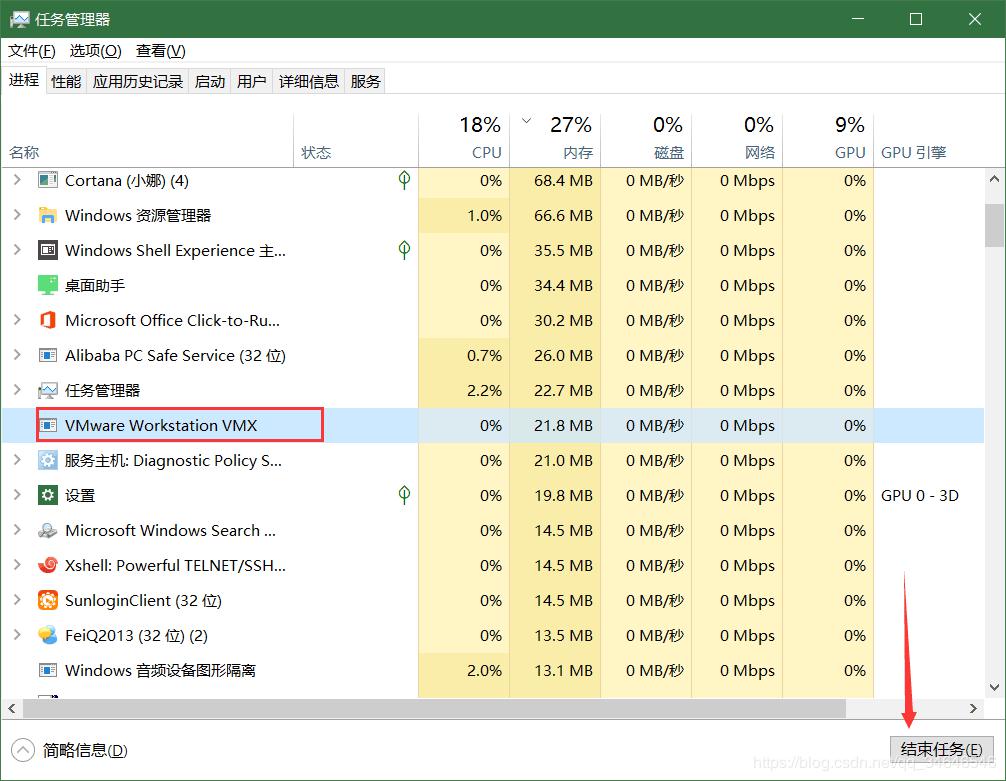Image resolution: width=1006 pixels, height=781 pixels.
Task: Switch to the 用户 tab
Action: pos(252,82)
